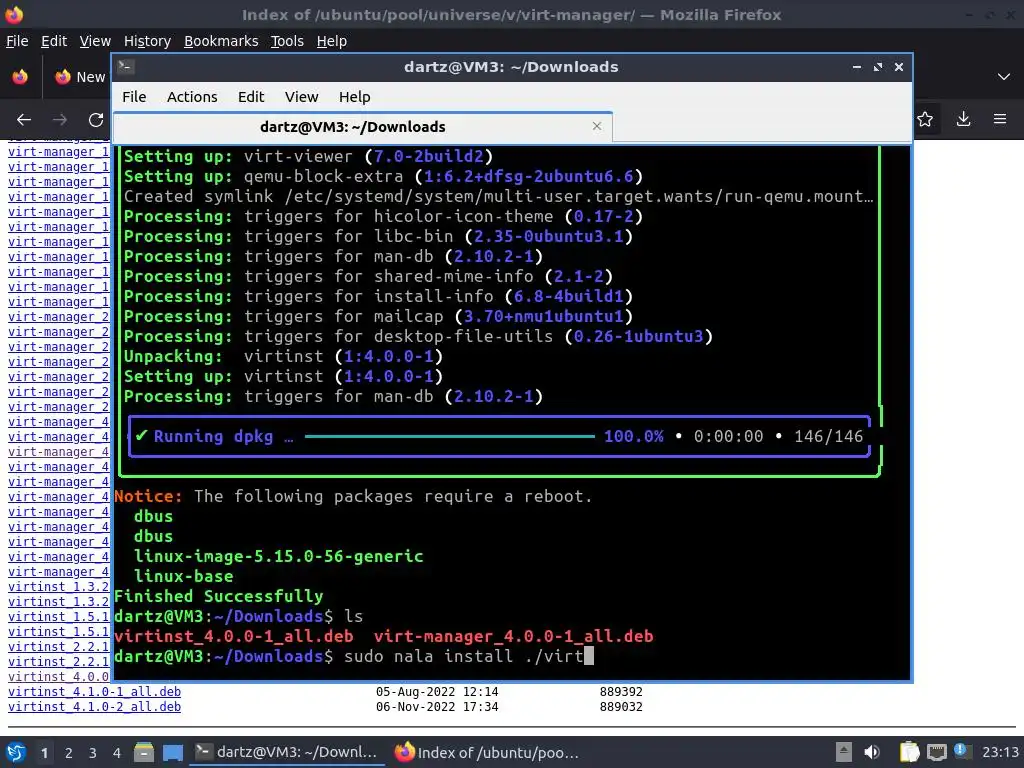This screenshot has width=1024, height=768.
Task: Click the Created symlink line in the terminal
Action: click(x=498, y=197)
